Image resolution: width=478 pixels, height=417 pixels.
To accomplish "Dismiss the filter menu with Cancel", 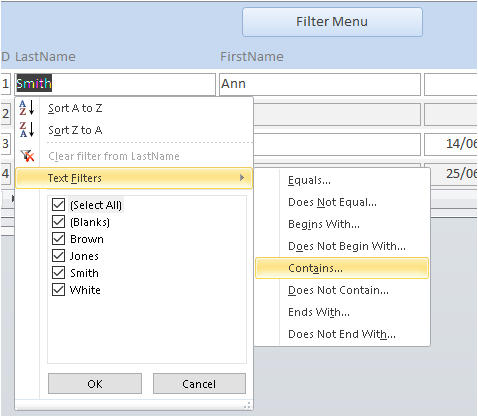I will point(199,384).
